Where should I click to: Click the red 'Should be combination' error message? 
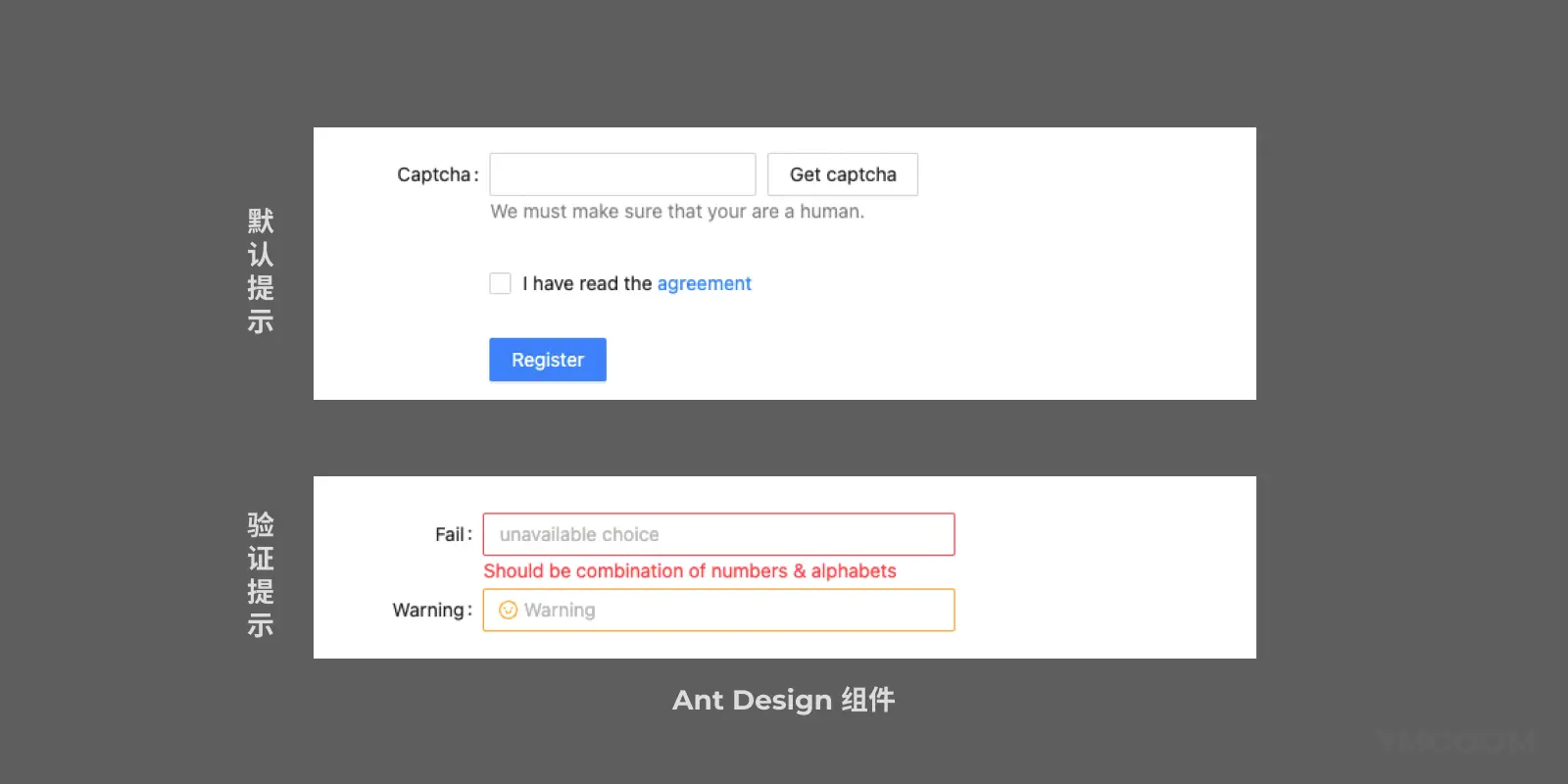point(689,571)
